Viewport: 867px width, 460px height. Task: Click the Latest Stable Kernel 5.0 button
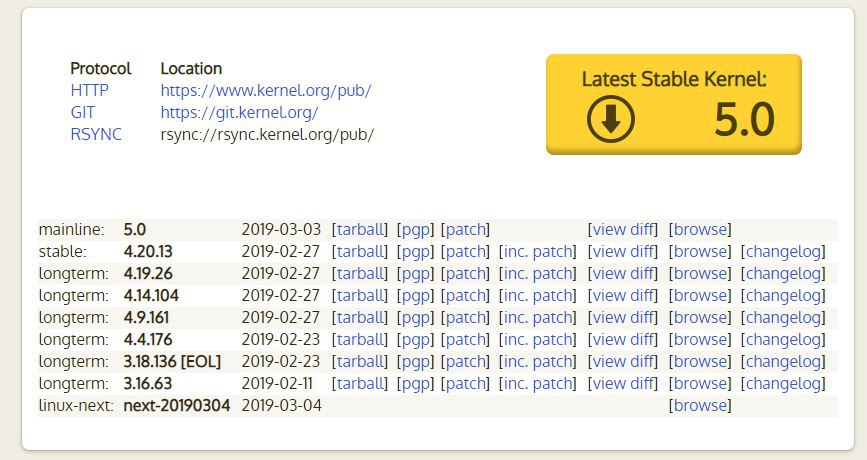pyautogui.click(x=673, y=104)
